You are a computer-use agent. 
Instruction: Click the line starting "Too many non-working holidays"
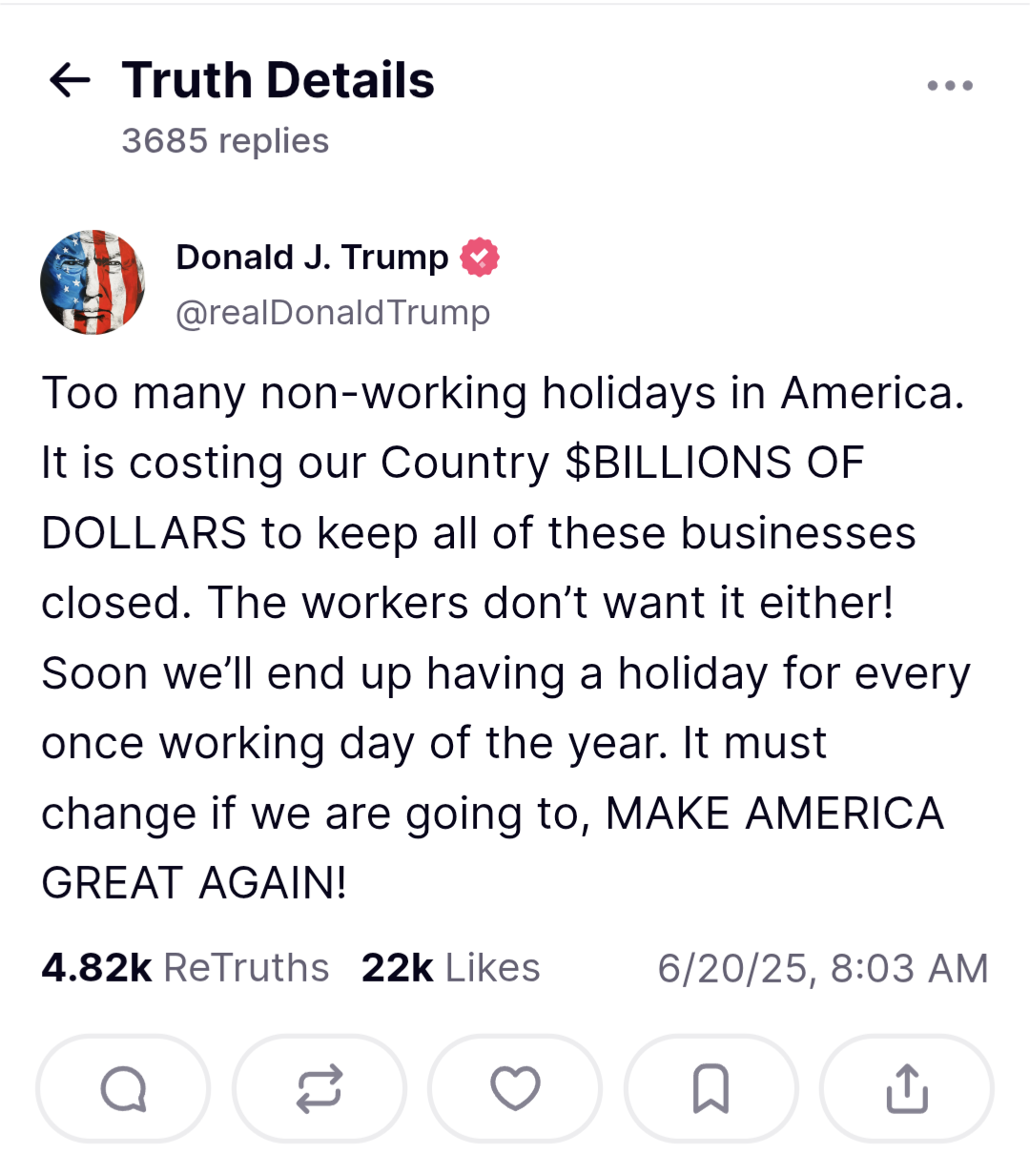[x=503, y=393]
